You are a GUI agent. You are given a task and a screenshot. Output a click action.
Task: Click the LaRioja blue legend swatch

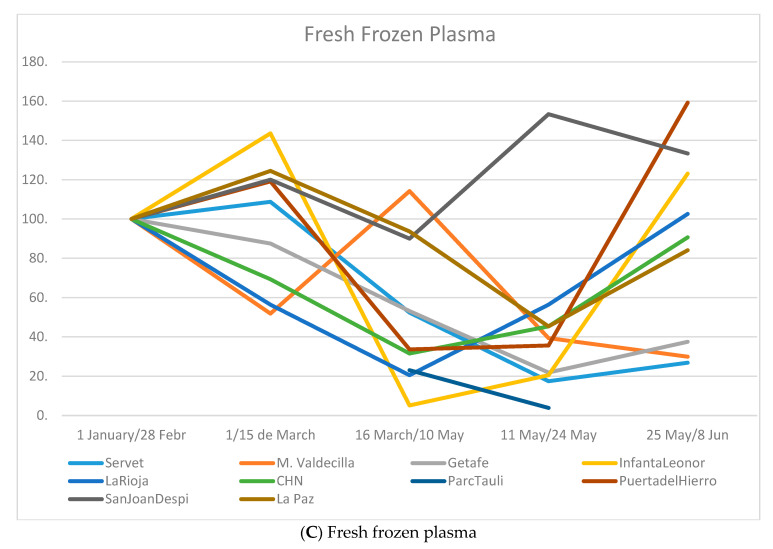coord(86,481)
